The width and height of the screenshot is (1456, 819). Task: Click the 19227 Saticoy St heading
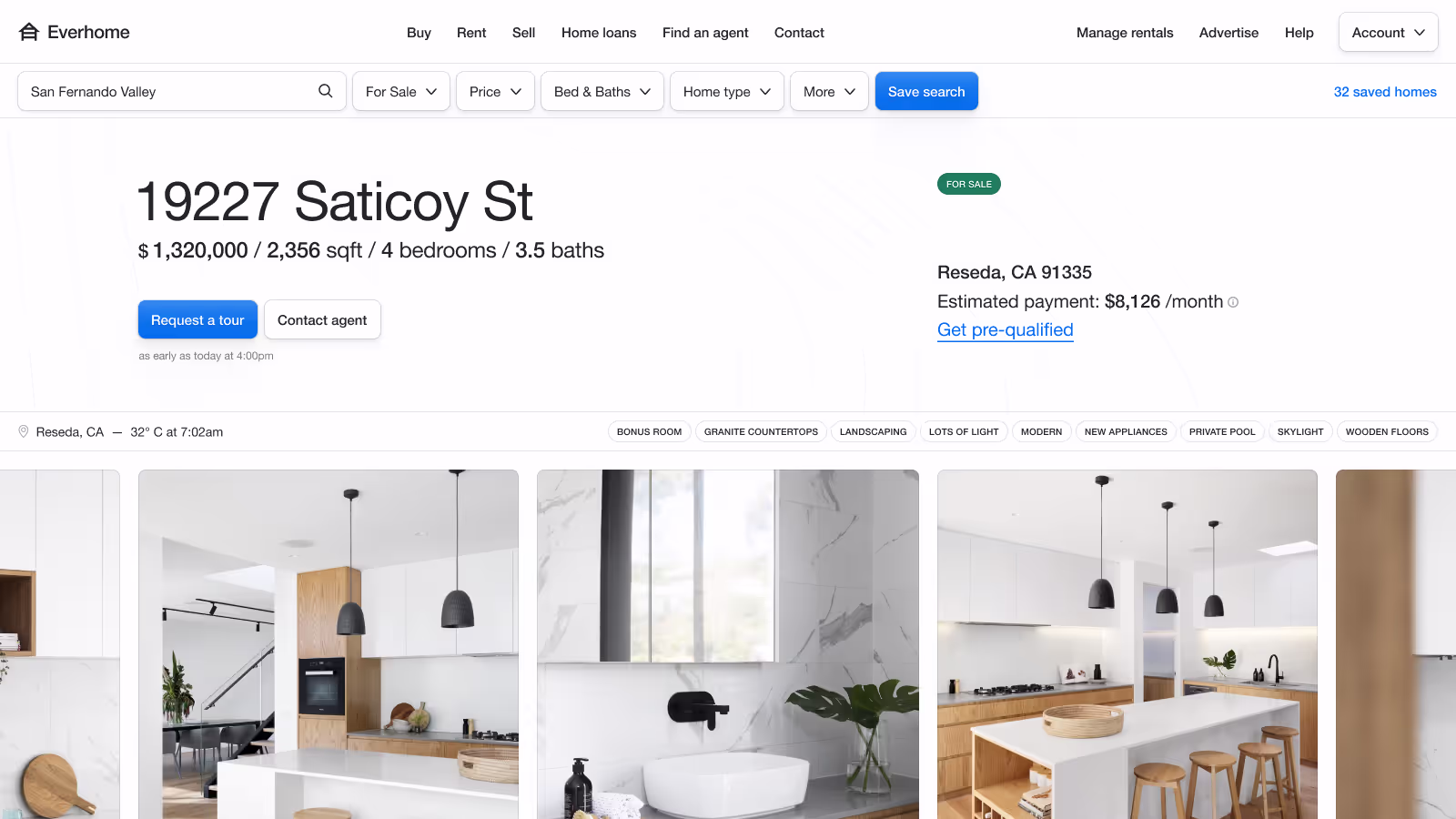click(x=335, y=201)
